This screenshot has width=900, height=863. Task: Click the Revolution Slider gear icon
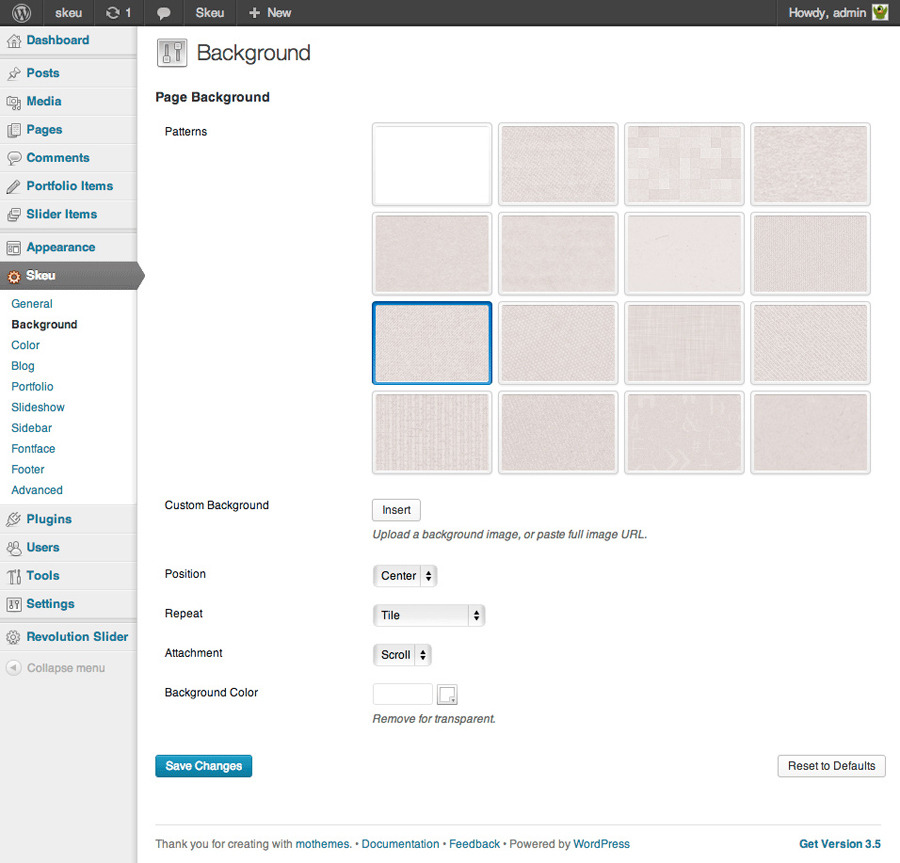(14, 637)
